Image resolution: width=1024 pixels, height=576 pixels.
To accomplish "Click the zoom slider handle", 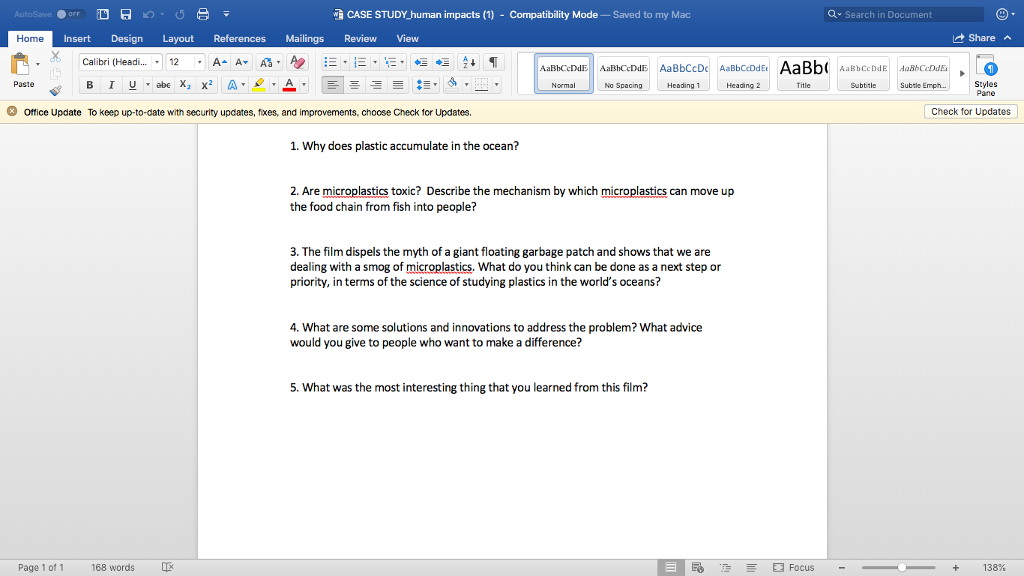I will (x=901, y=568).
